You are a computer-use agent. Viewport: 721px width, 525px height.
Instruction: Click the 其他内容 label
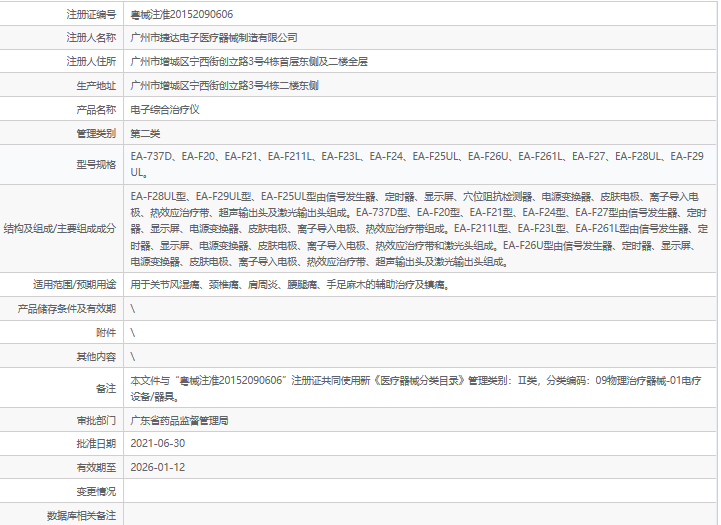tap(96, 356)
